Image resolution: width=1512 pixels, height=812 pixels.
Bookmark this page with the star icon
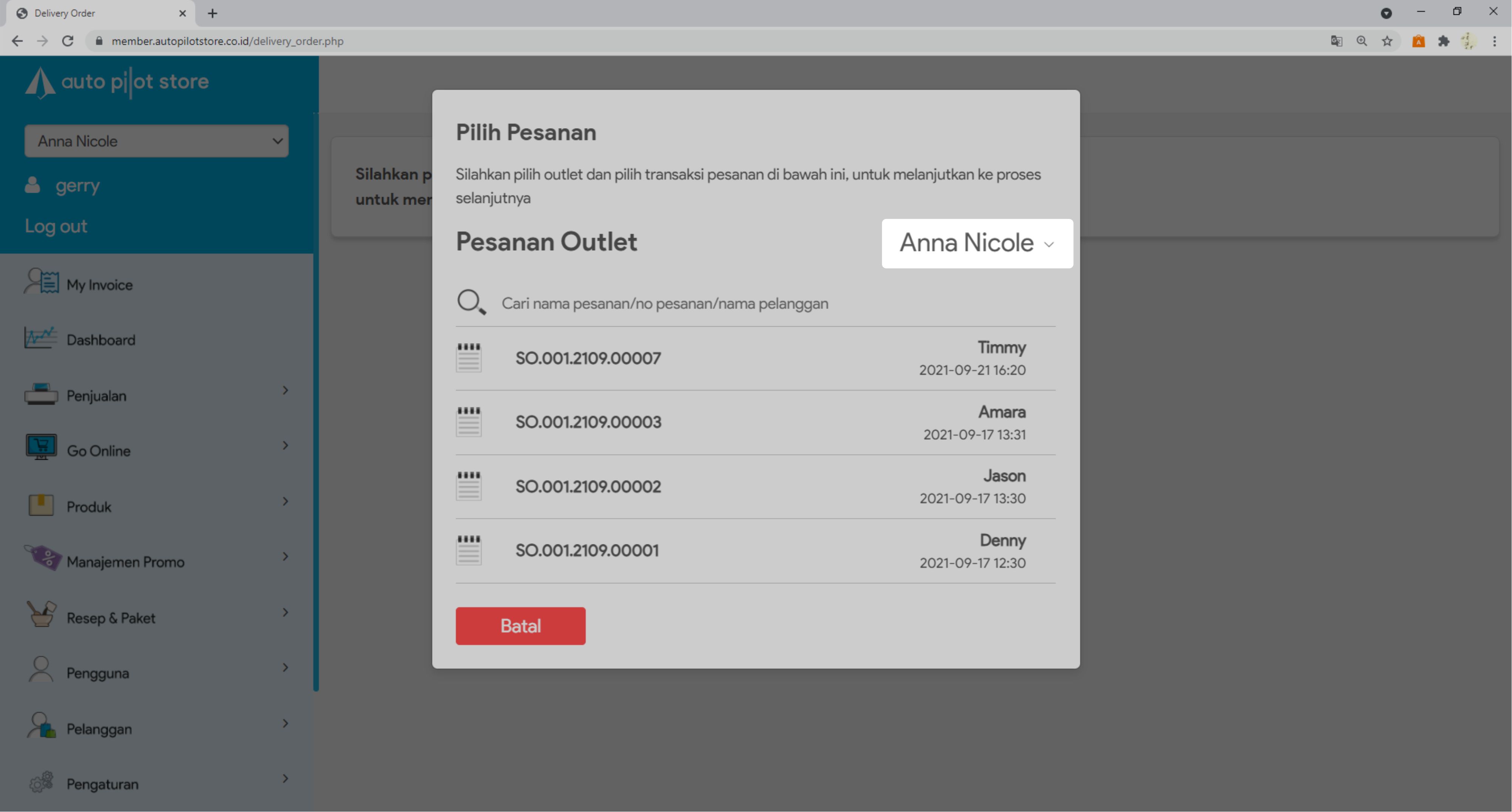click(1387, 41)
